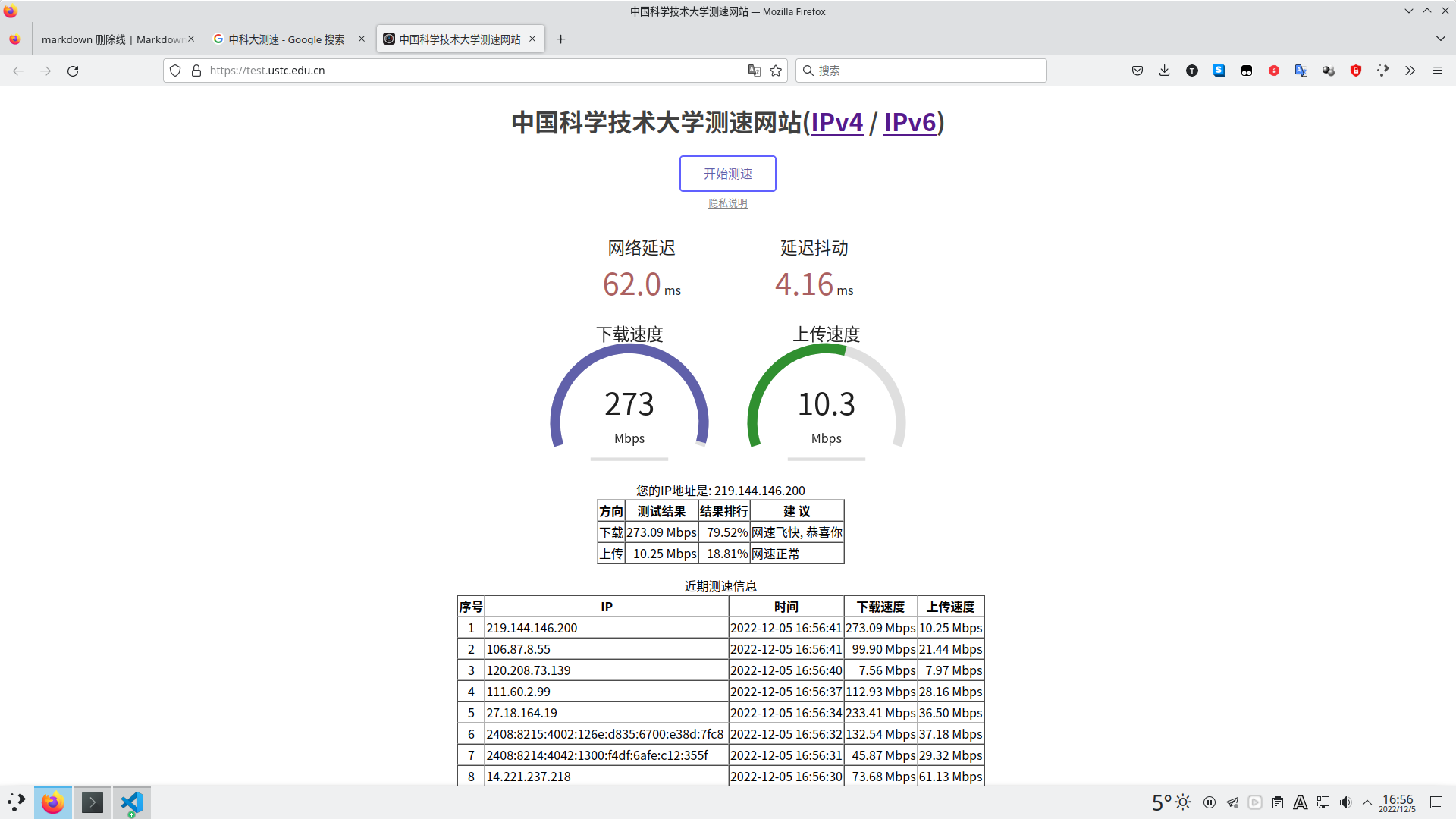Open the blue S extension
The image size is (1456, 819).
pyautogui.click(x=1219, y=71)
